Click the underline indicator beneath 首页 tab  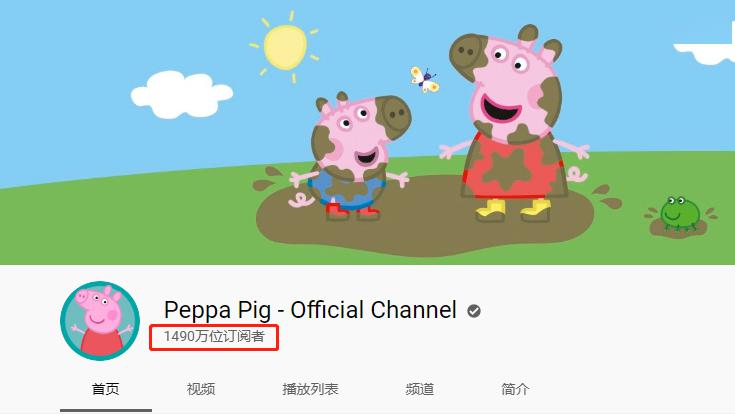(106, 411)
